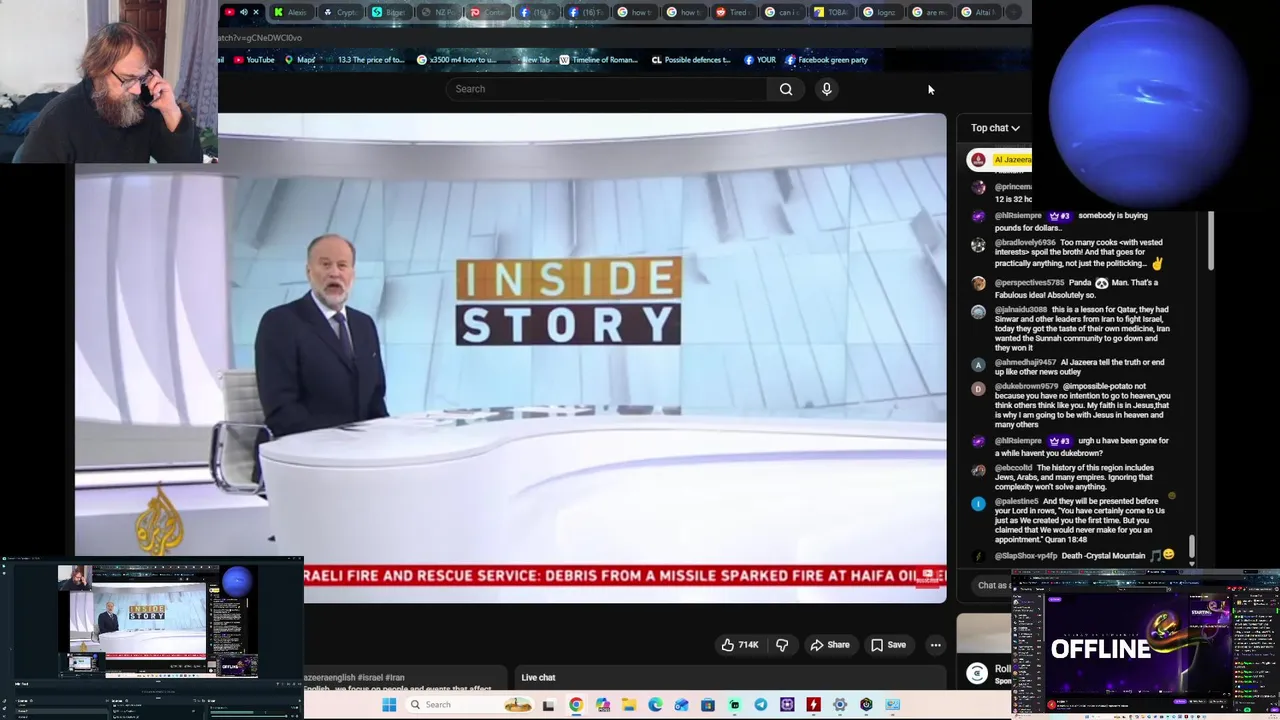Click the Live chat heading
Viewport: 1280px width, 720px height.
pos(538,678)
